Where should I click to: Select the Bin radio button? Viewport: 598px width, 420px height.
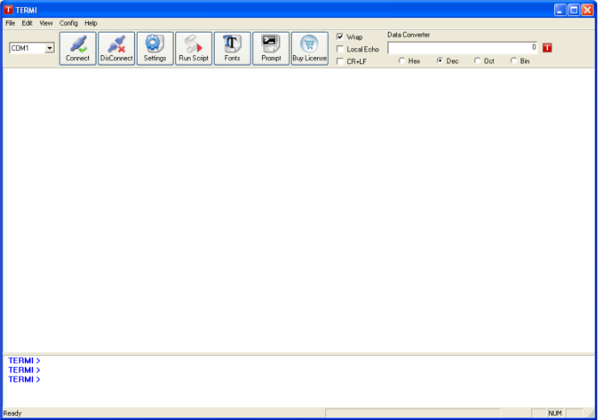click(513, 61)
